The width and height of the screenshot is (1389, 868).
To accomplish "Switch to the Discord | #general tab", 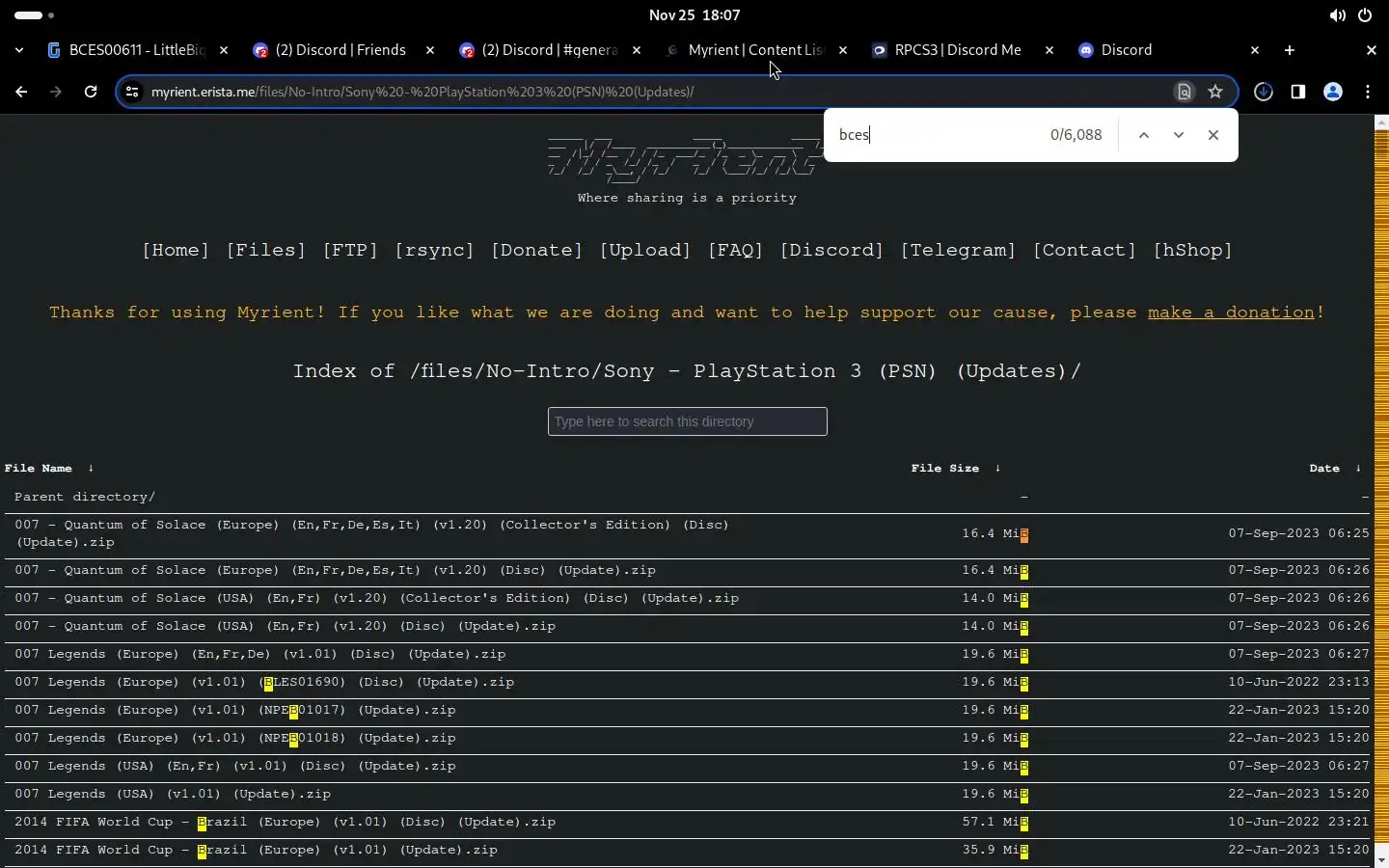I will click(x=550, y=50).
